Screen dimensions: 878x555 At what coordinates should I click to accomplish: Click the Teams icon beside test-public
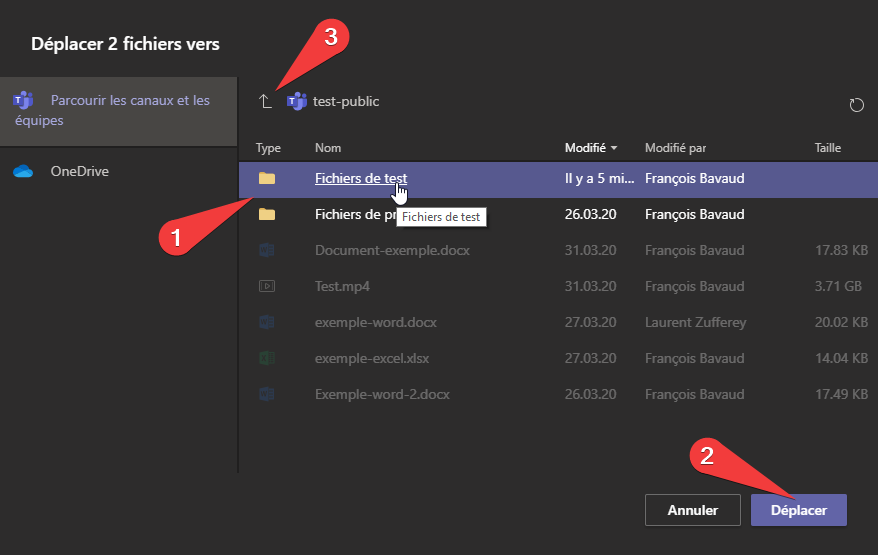(x=296, y=101)
